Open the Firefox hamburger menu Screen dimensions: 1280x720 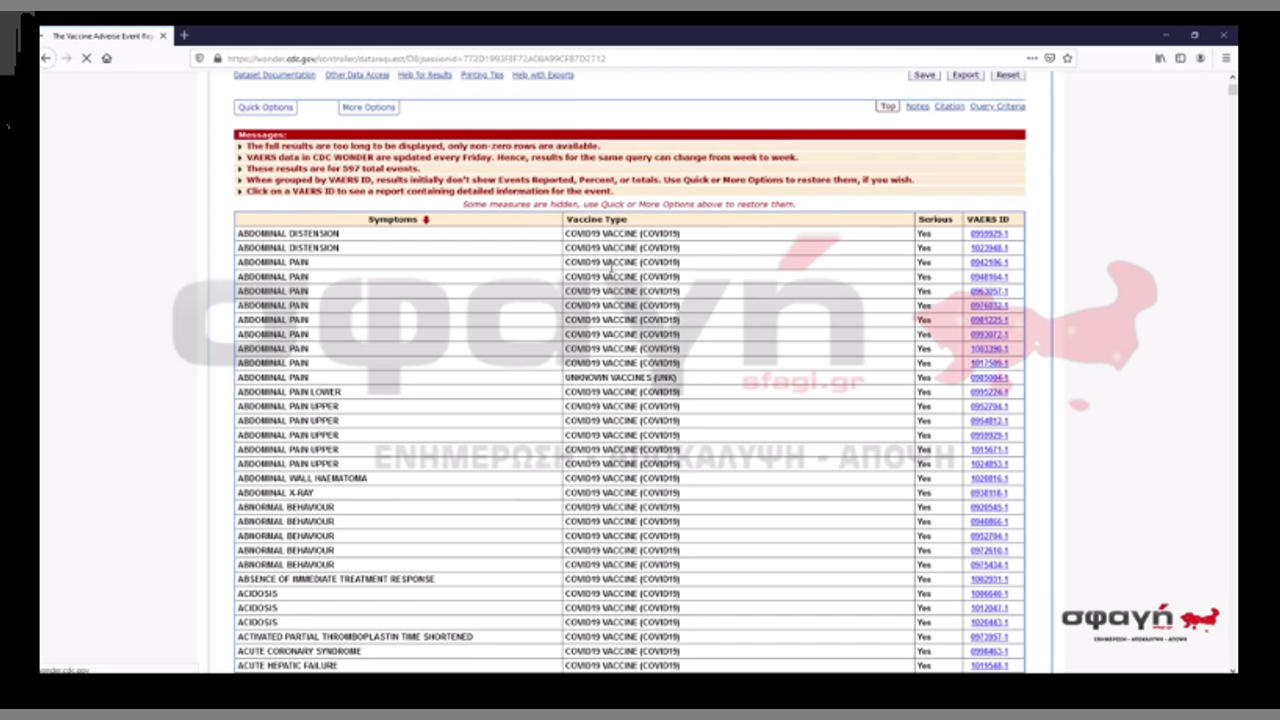(x=1225, y=58)
